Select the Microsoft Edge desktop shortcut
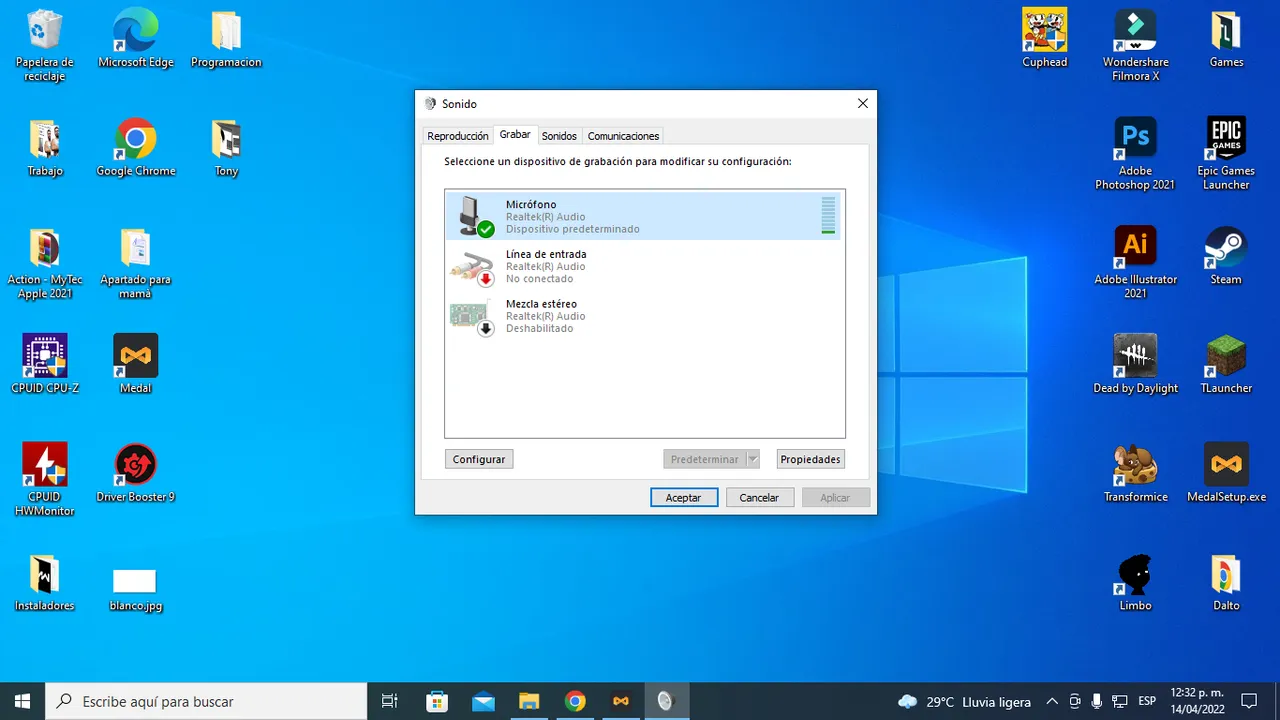Screen dimensions: 1280x720 (x=136, y=39)
